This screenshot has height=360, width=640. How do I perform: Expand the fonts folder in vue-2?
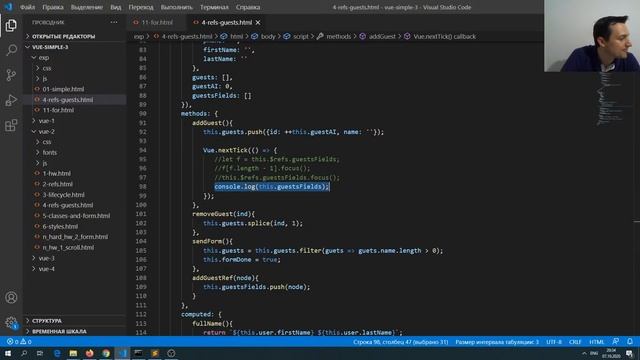pyautogui.click(x=50, y=153)
